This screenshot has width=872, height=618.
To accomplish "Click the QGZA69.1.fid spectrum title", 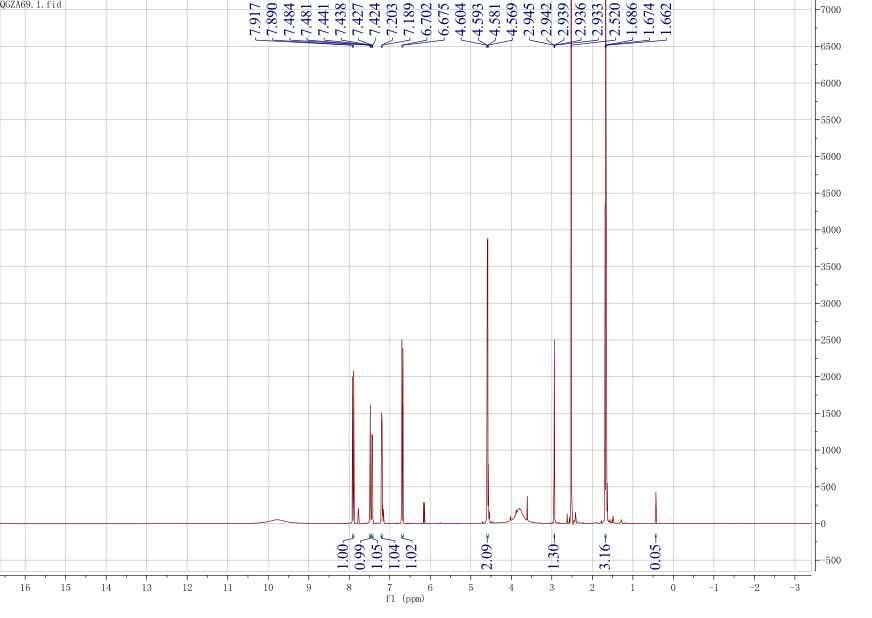I will click(x=31, y=4).
